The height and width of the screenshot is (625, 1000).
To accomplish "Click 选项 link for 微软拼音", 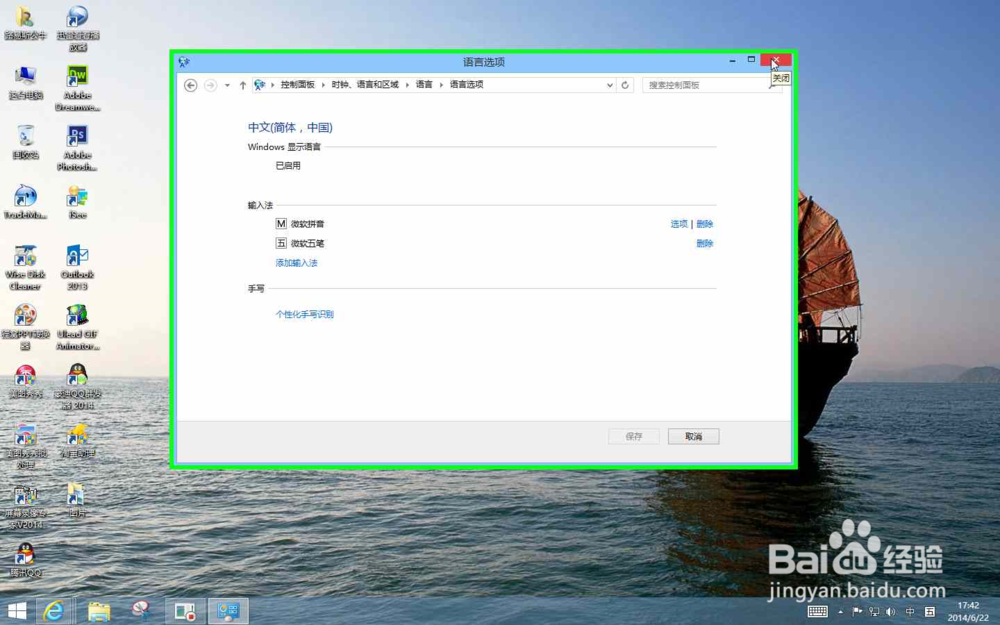I will (x=678, y=224).
